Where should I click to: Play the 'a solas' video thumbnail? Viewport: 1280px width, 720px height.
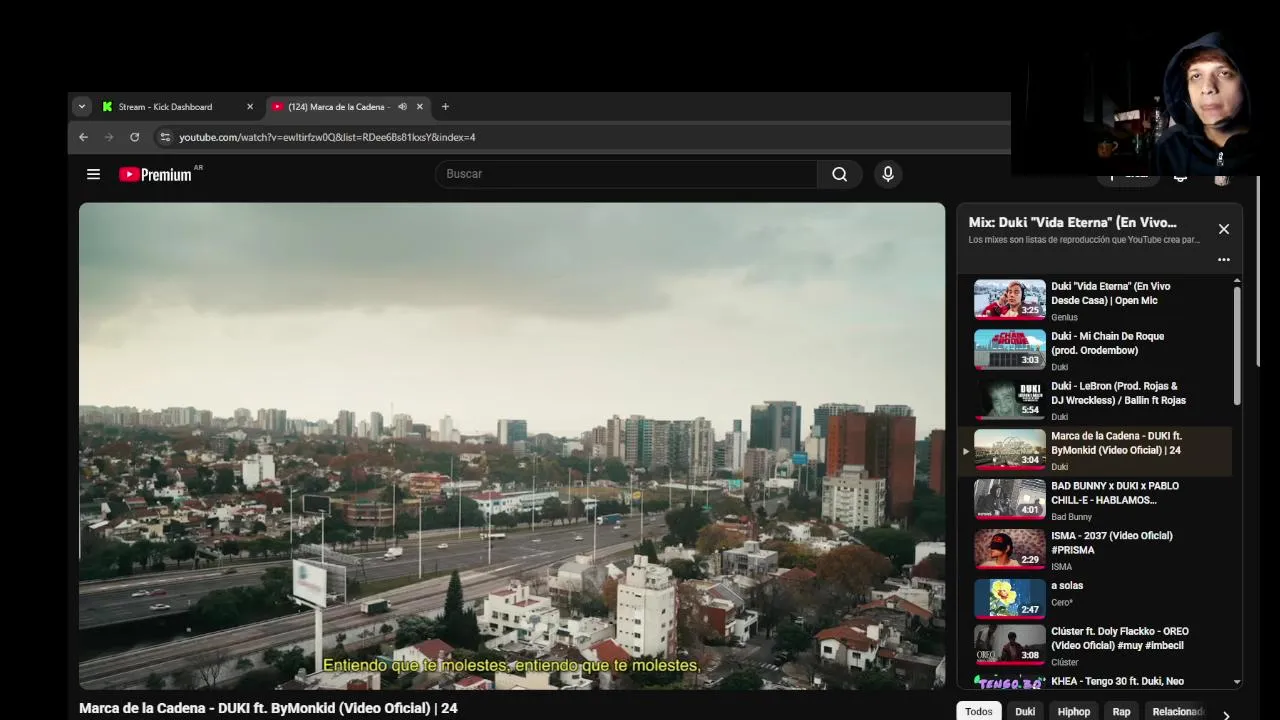point(1010,599)
